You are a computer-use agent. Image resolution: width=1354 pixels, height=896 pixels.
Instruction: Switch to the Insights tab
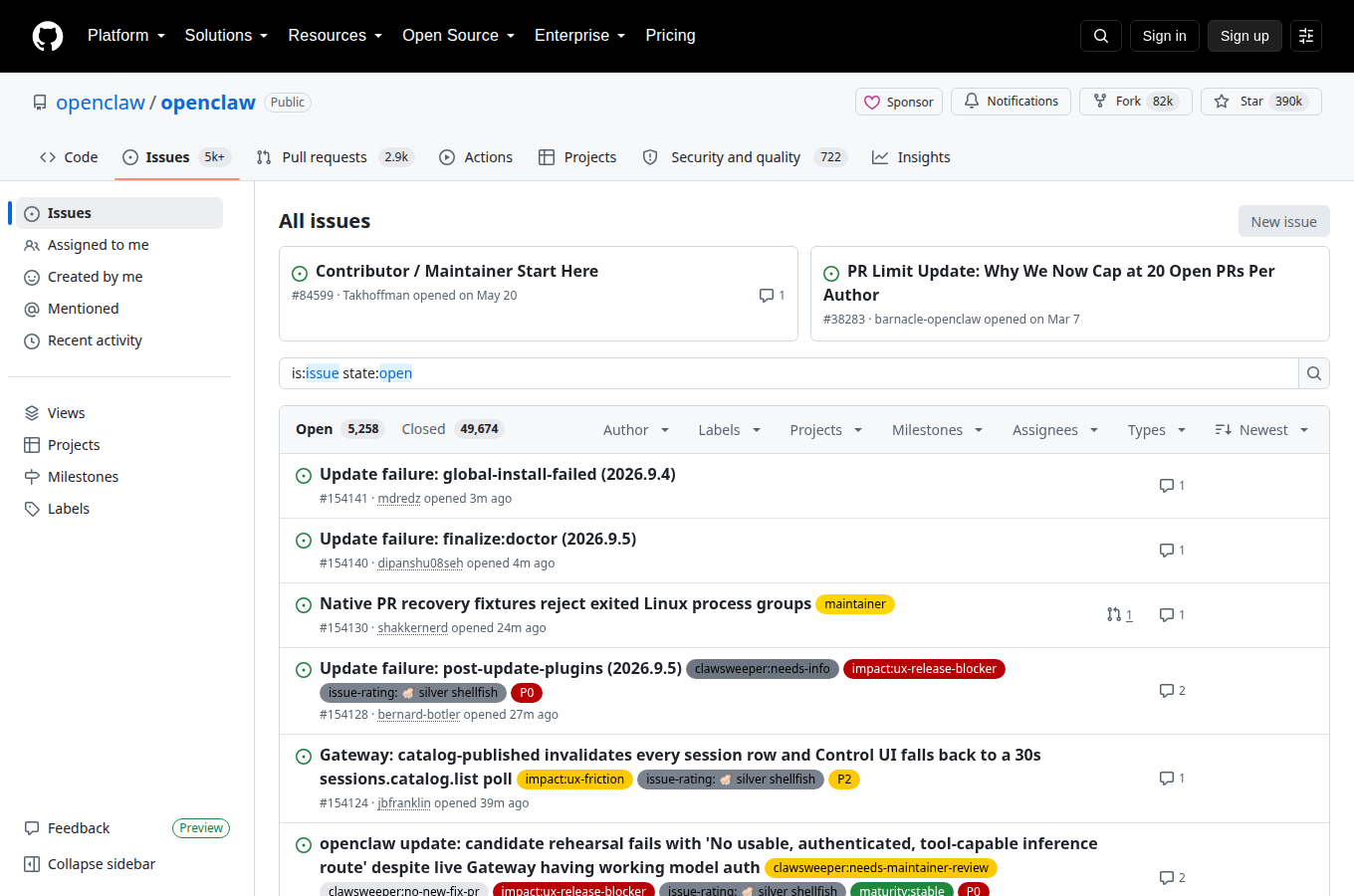[x=911, y=157]
